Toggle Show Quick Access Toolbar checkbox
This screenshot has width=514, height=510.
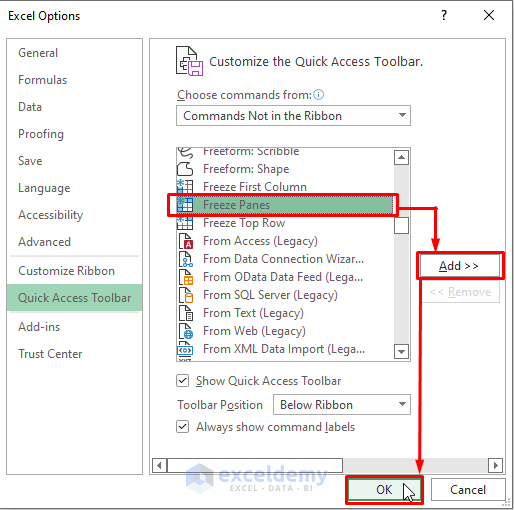tap(183, 381)
